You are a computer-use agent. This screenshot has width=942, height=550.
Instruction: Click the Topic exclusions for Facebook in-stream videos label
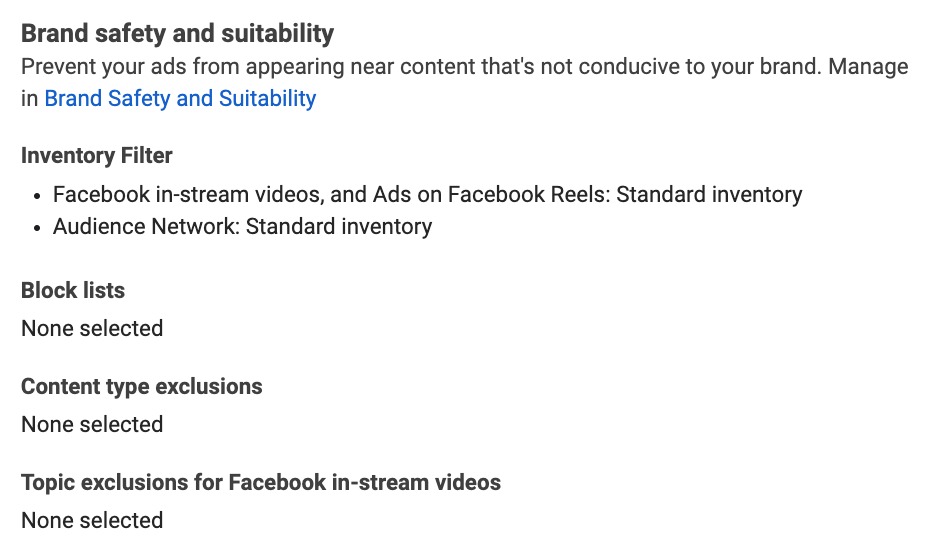261,483
